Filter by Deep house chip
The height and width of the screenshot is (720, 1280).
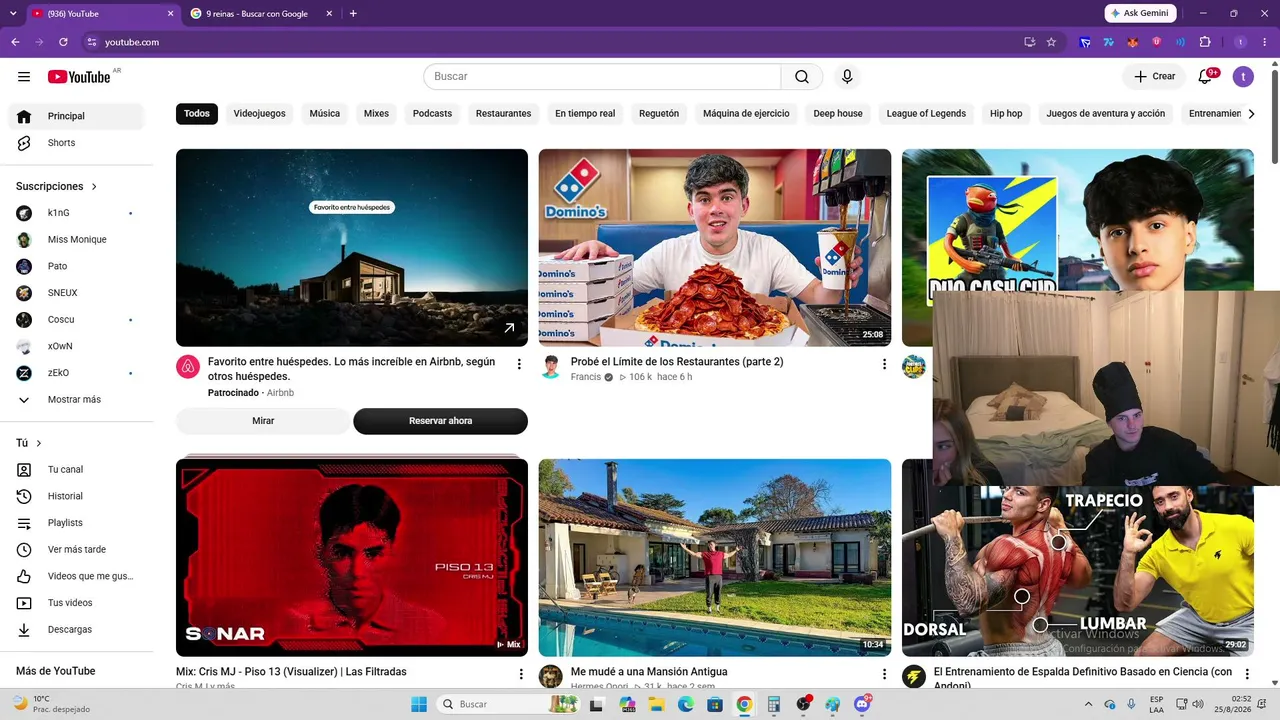[838, 114]
